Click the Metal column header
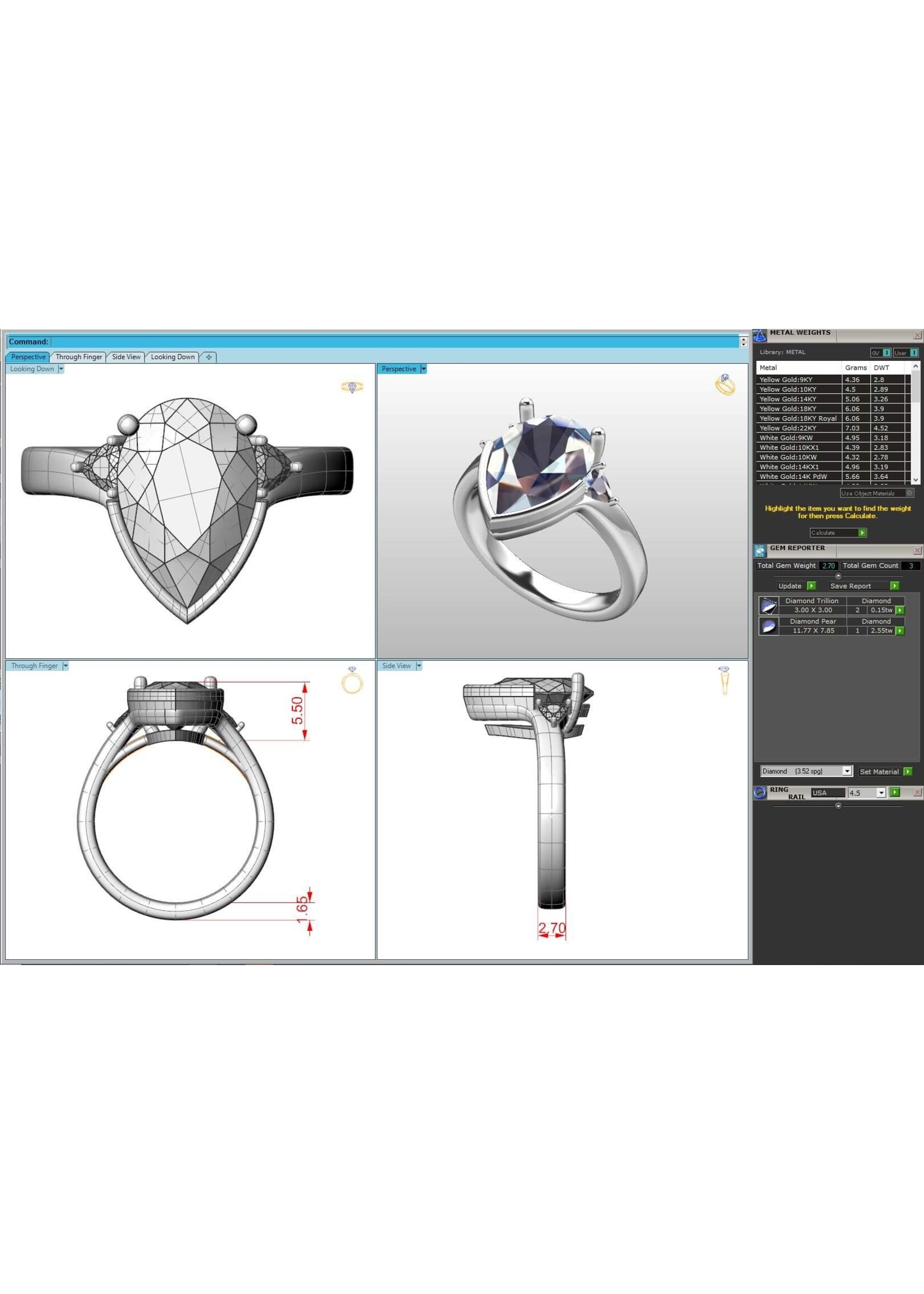924x1294 pixels. (x=799, y=368)
